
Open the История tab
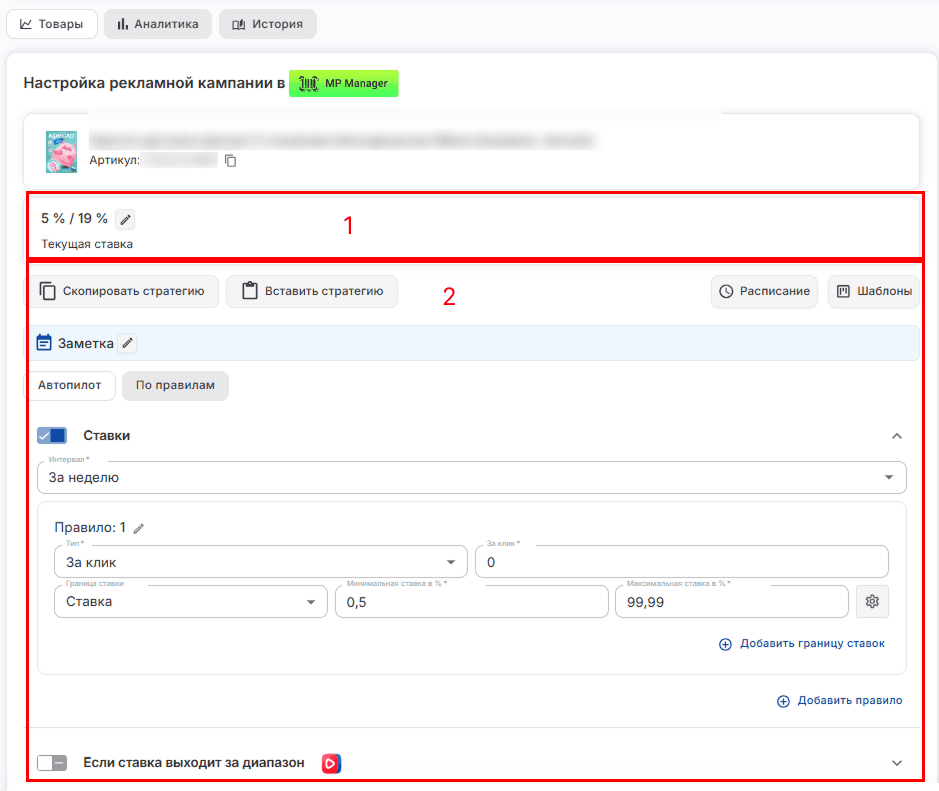click(x=268, y=24)
